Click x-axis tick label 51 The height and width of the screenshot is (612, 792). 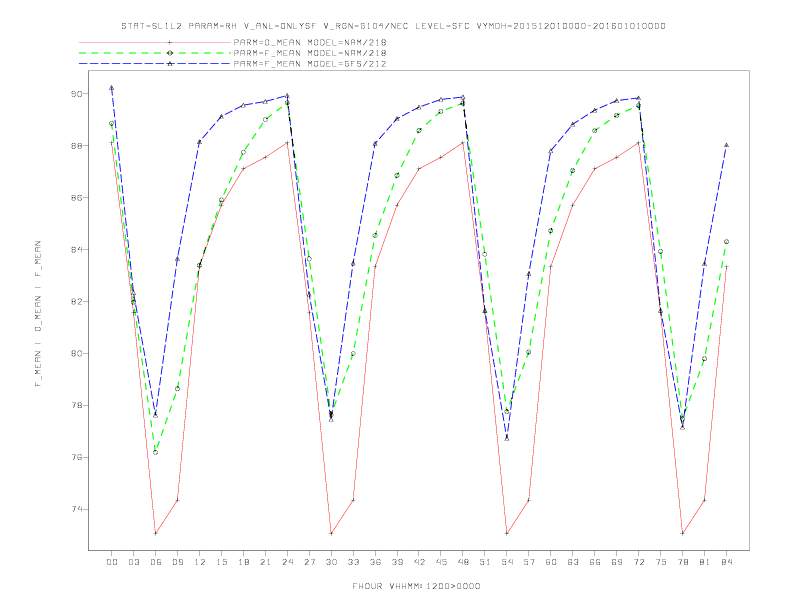pos(485,562)
